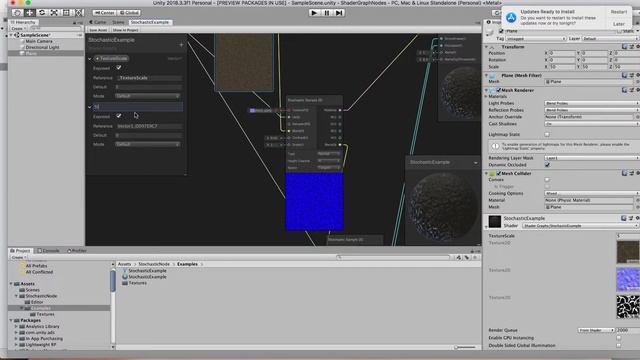The height and width of the screenshot is (360, 640).
Task: Toggle Double Sided Global Illumination checkbox
Action: point(619,345)
